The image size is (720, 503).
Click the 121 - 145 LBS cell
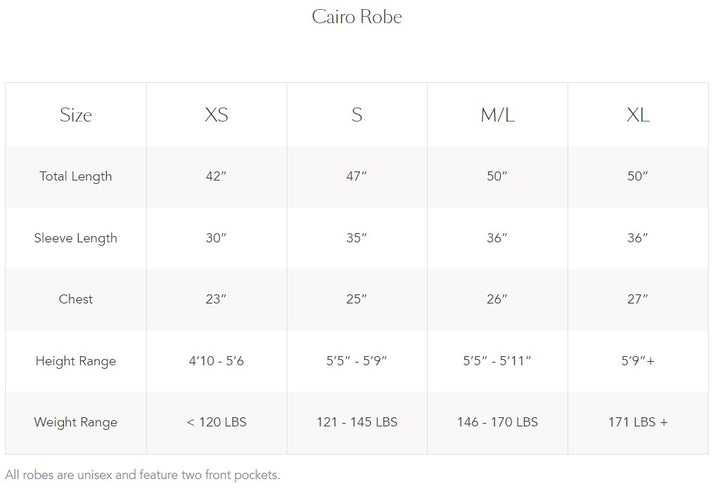tap(357, 422)
